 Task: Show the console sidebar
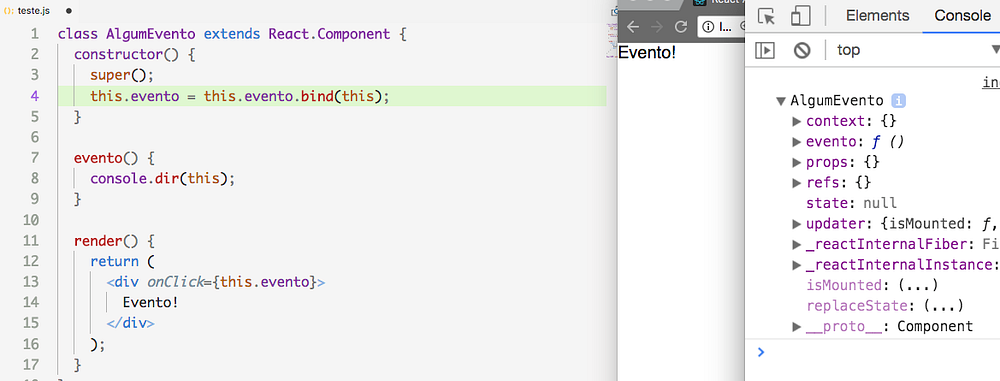765,50
